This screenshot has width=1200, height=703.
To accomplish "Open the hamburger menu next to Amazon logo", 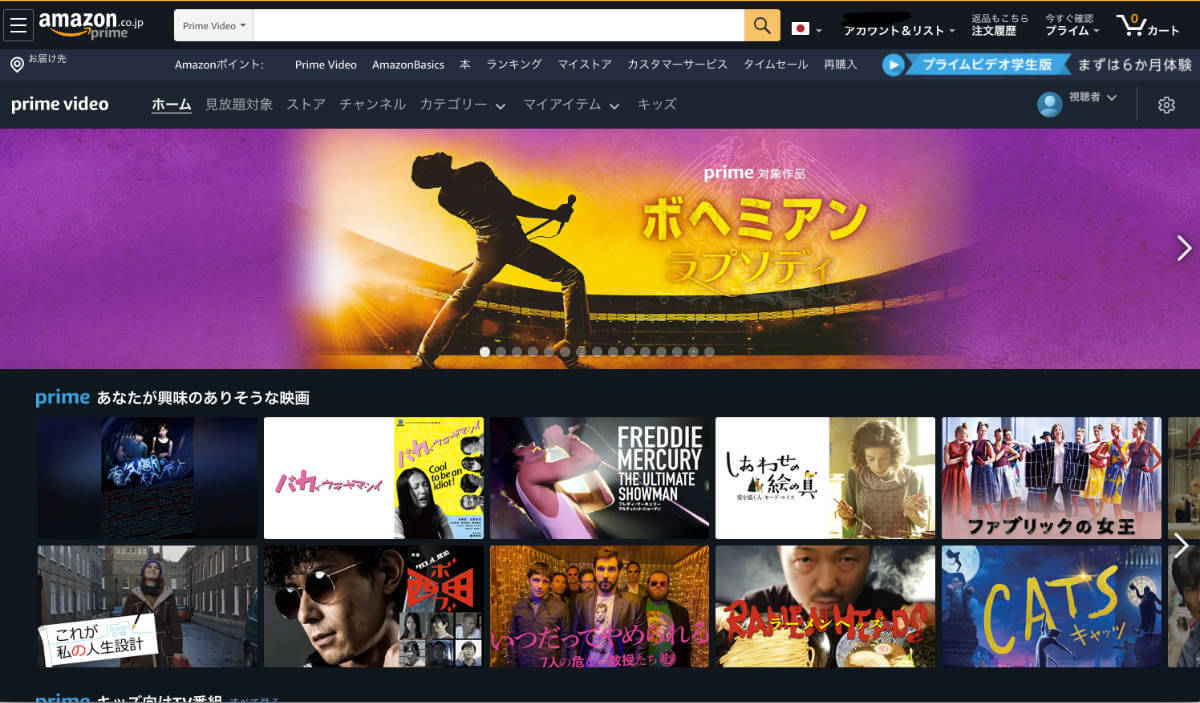I will [x=18, y=24].
